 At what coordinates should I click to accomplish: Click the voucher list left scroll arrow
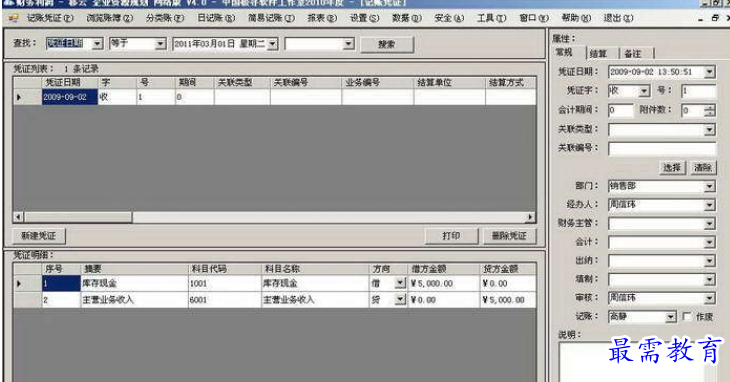(18, 217)
